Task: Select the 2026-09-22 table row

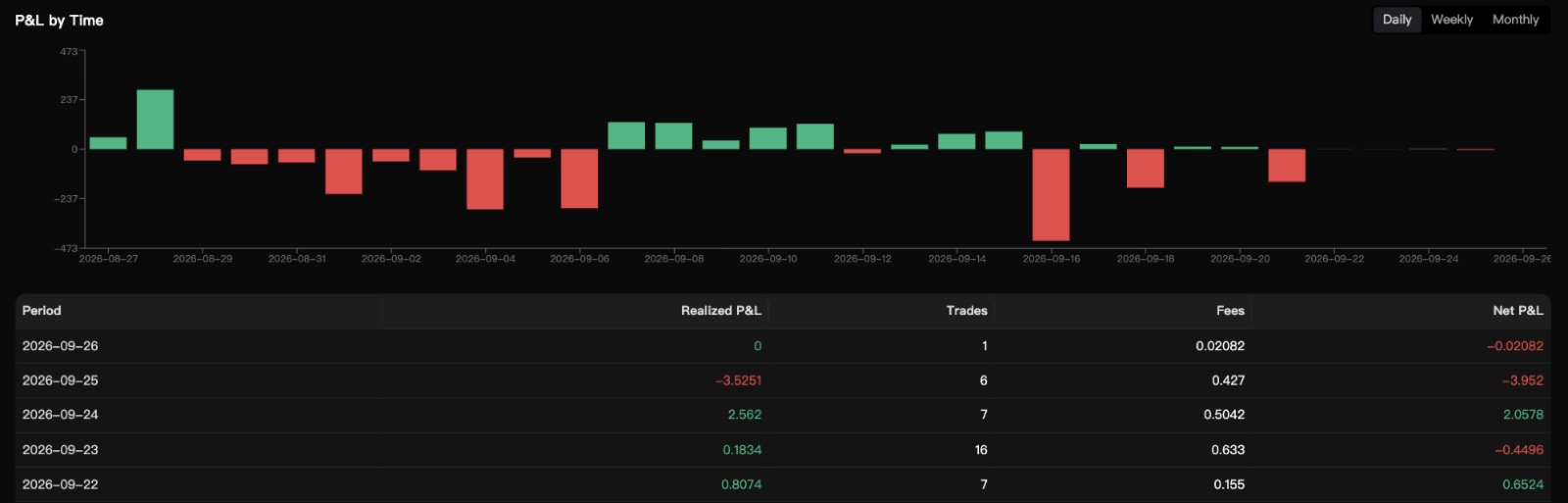Action: (x=783, y=484)
